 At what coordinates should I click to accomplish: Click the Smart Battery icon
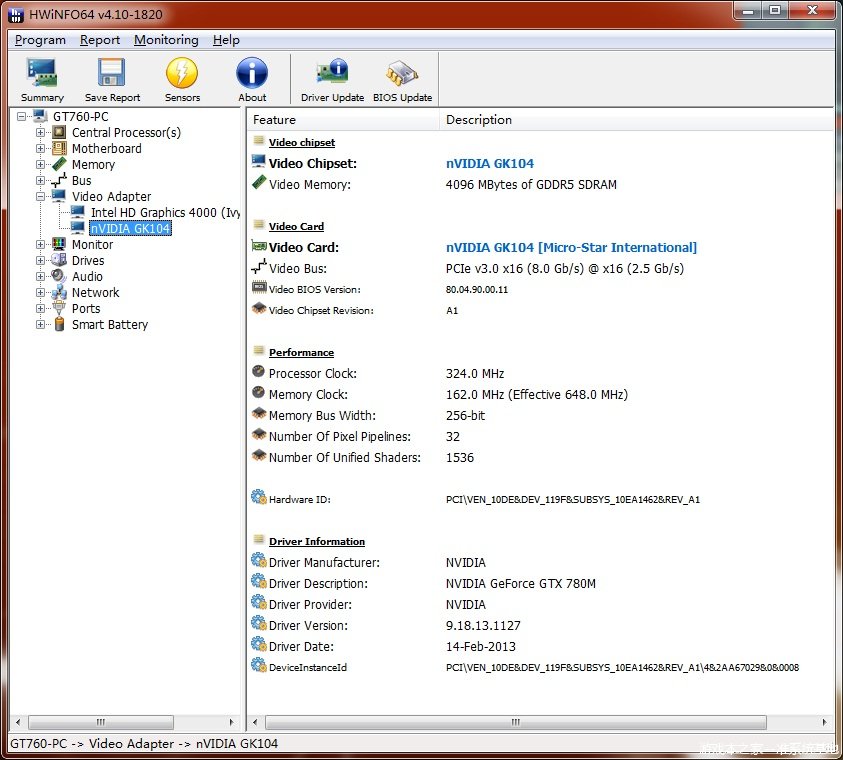(59, 324)
